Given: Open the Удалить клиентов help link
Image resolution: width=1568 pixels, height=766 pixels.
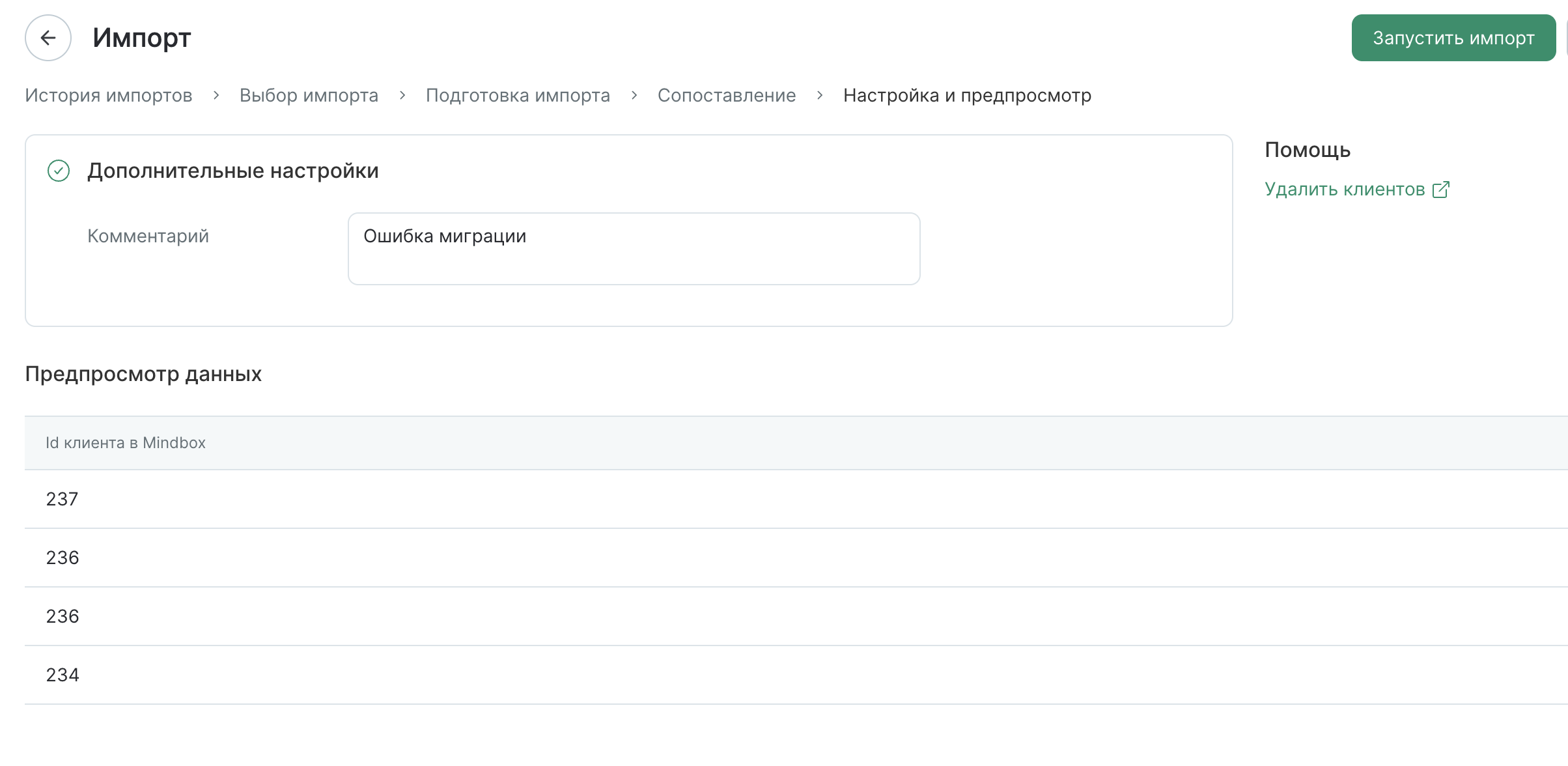Looking at the screenshot, I should (1345, 190).
